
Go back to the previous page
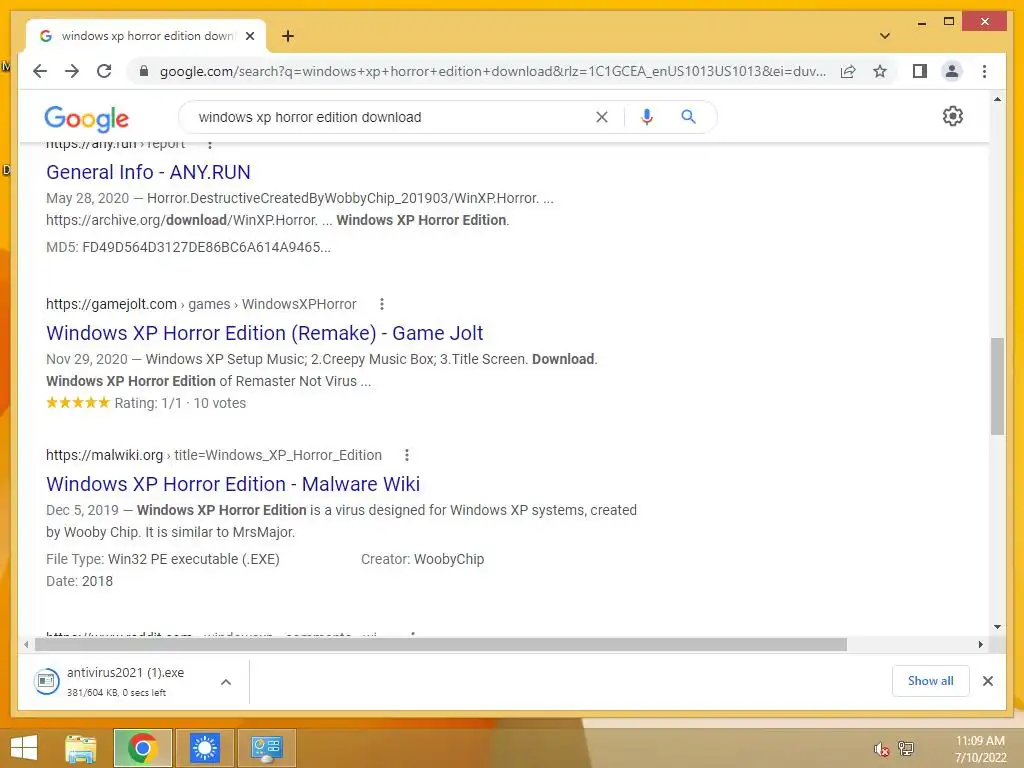pos(40,71)
